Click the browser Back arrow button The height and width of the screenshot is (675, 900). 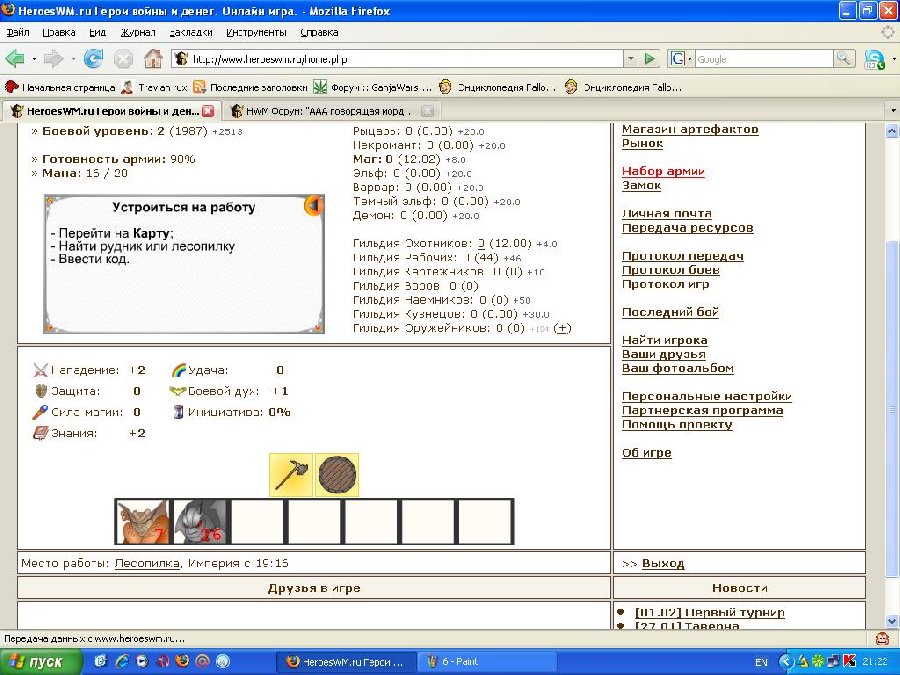[15, 59]
